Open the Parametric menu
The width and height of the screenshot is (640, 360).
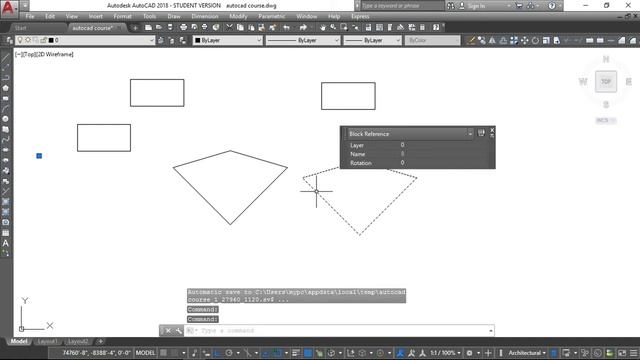coord(271,16)
